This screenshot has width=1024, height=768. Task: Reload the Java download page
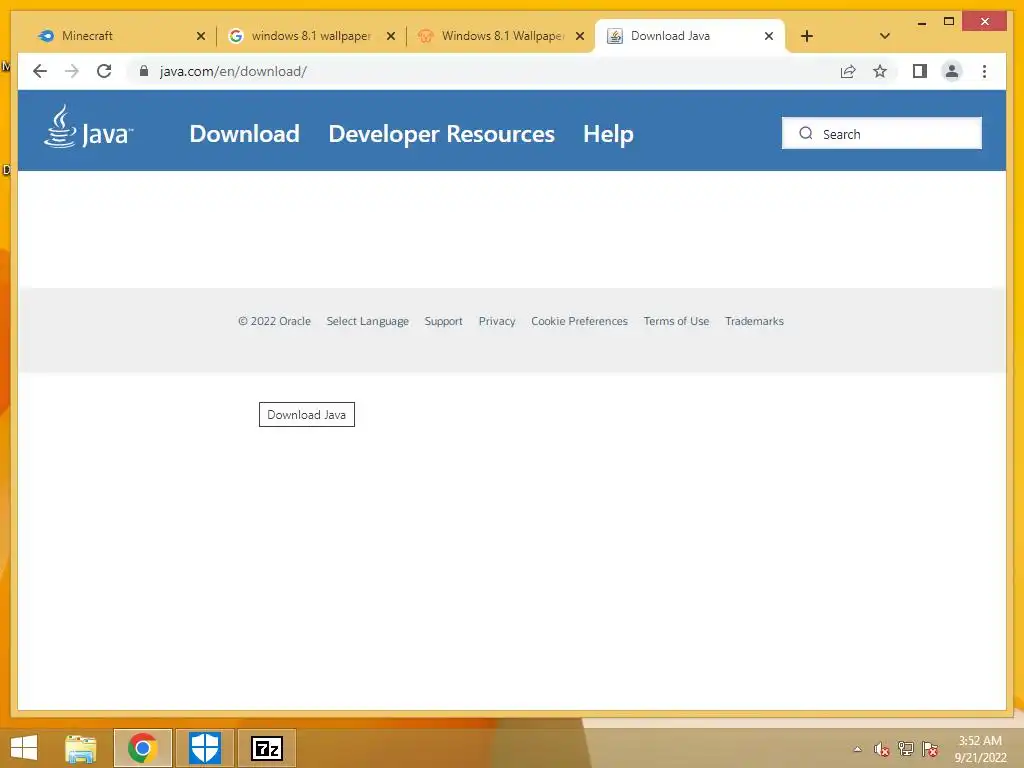(x=104, y=71)
